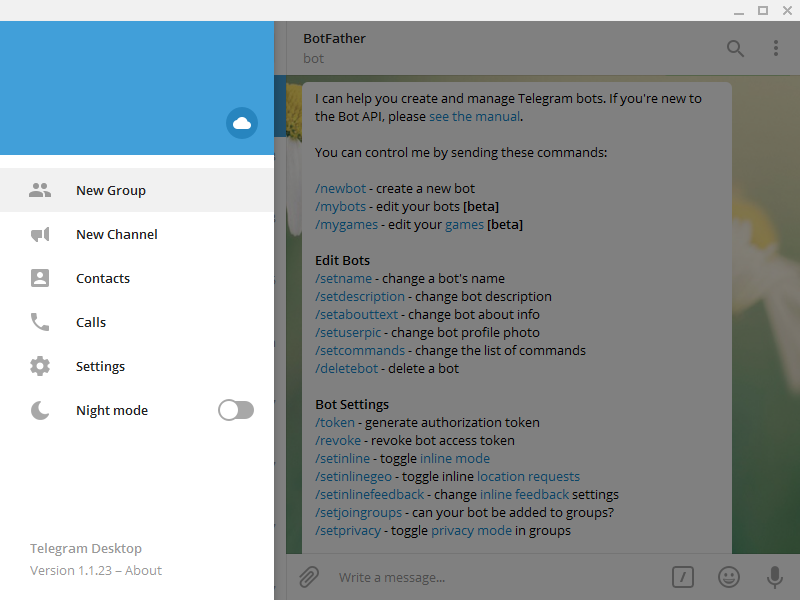Viewport: 800px width, 600px height.
Task: Click the /setprivacy command
Action: pos(348,531)
